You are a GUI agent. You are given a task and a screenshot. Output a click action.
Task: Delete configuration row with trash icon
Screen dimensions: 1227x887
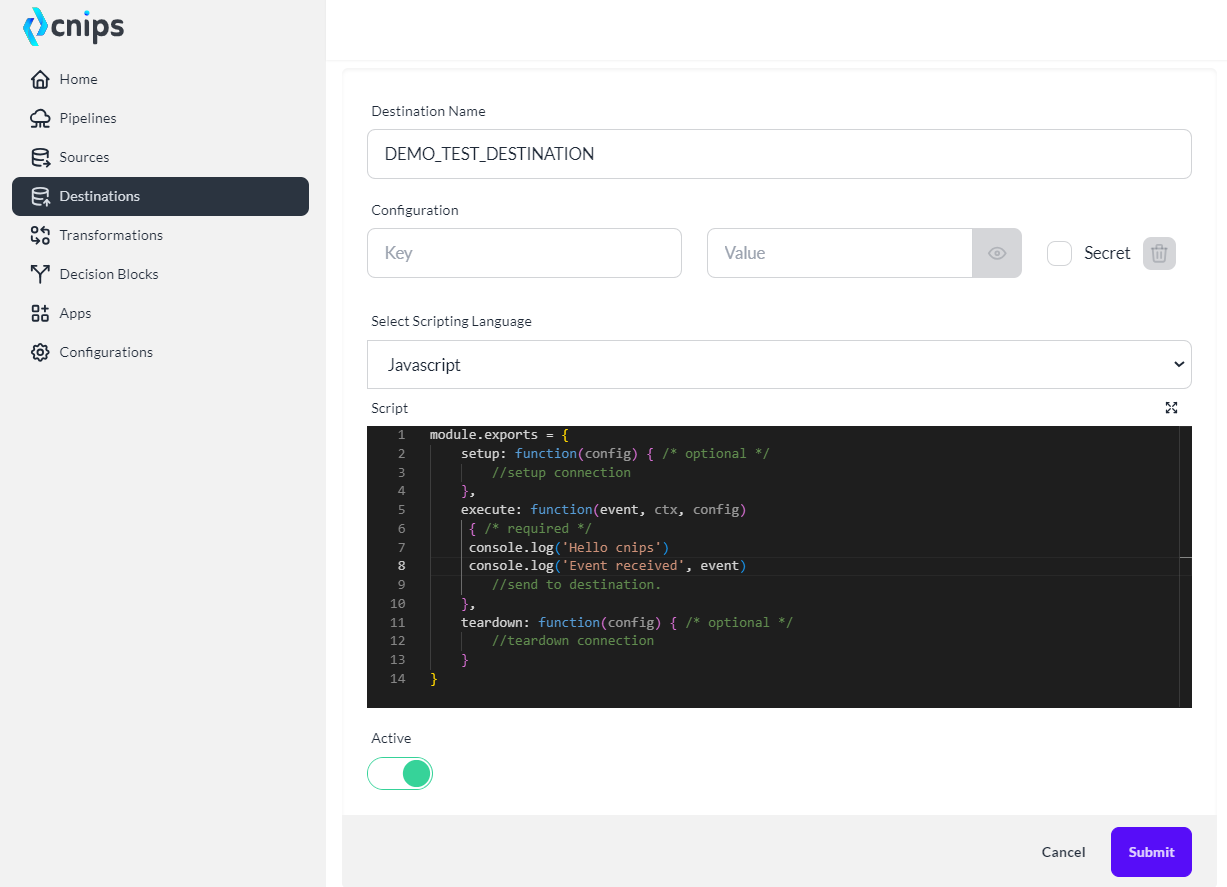pyautogui.click(x=1159, y=253)
